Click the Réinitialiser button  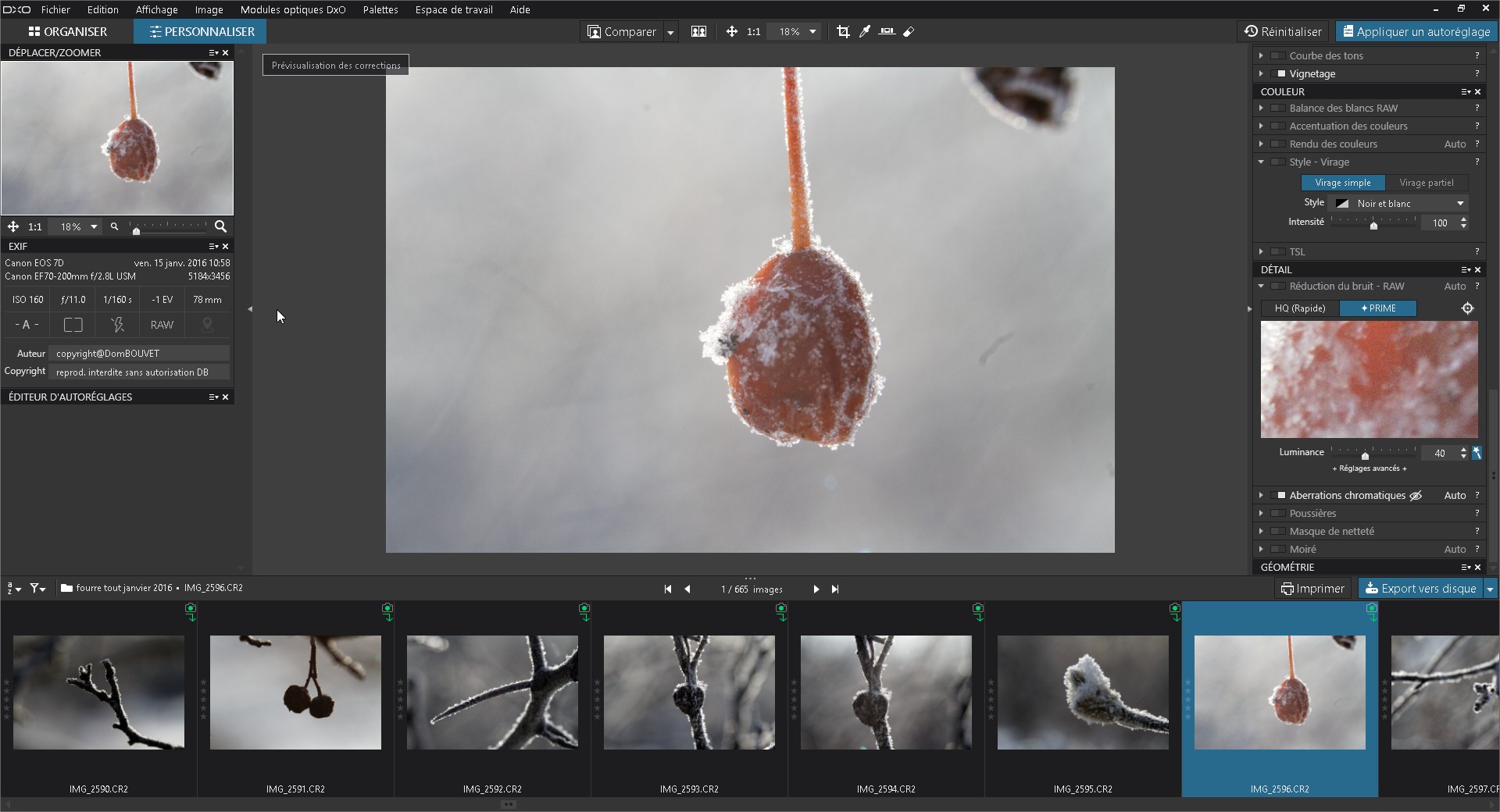coord(1283,32)
